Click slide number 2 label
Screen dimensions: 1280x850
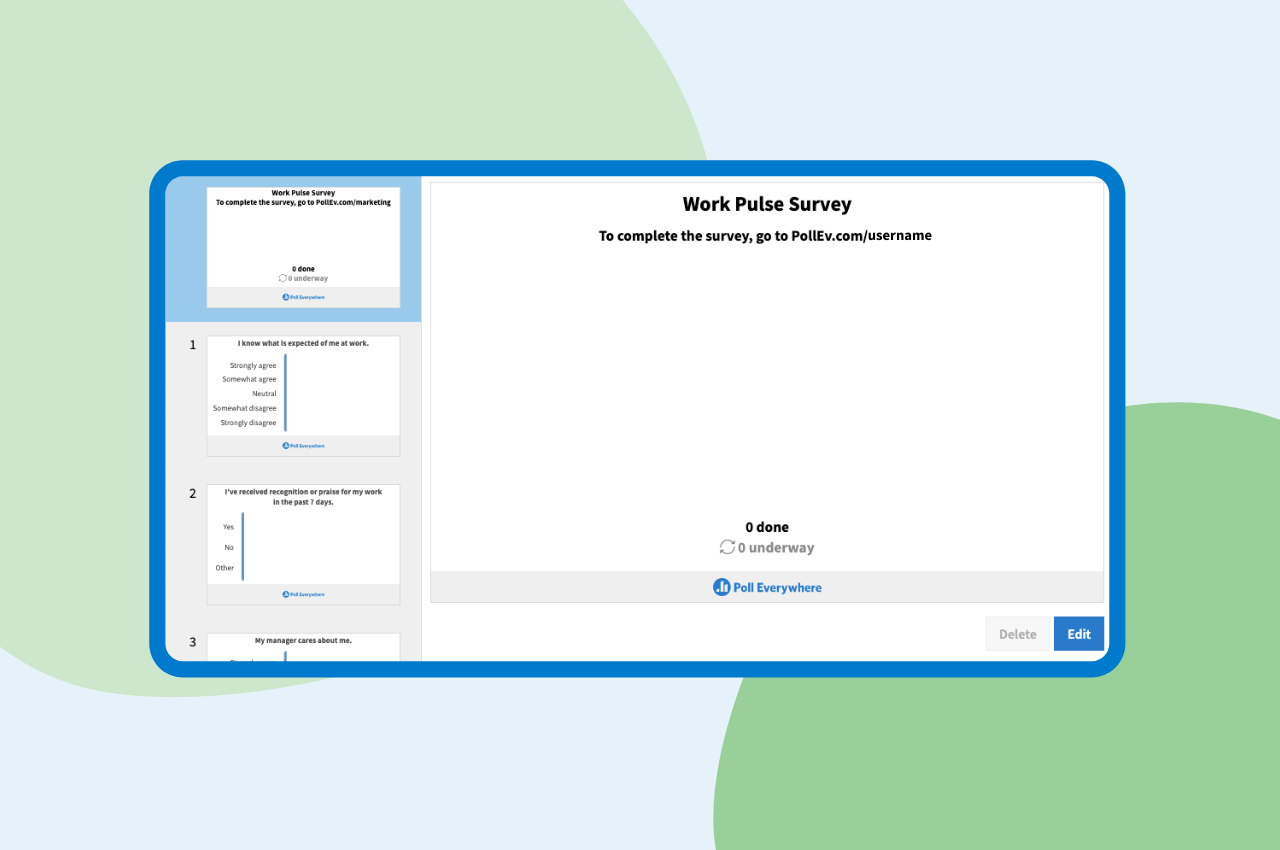(x=193, y=494)
